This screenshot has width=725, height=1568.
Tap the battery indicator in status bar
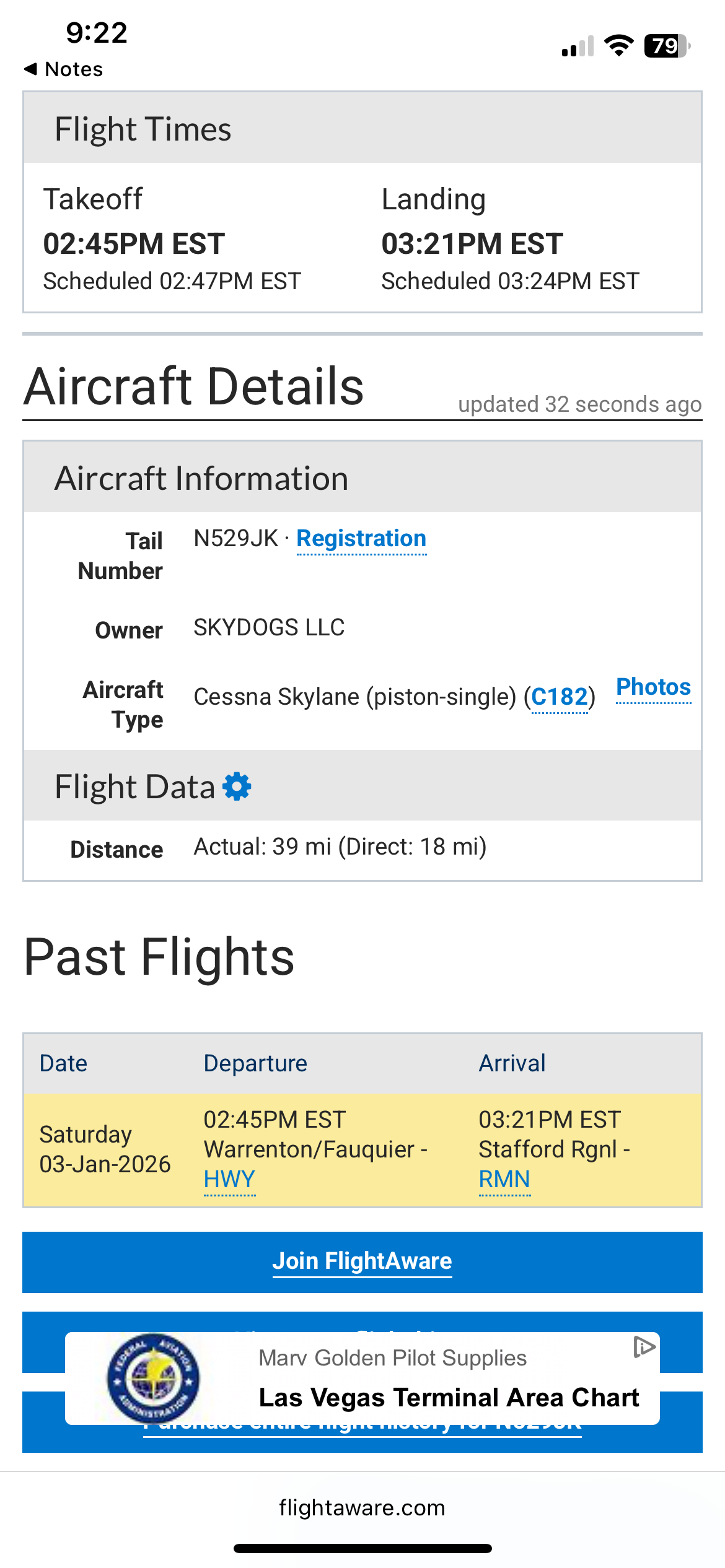click(x=667, y=46)
